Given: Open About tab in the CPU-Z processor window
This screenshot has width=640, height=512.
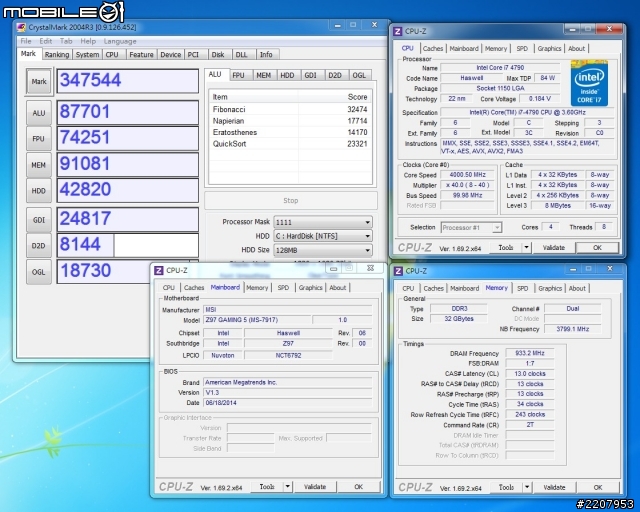Looking at the screenshot, I should tap(576, 48).
